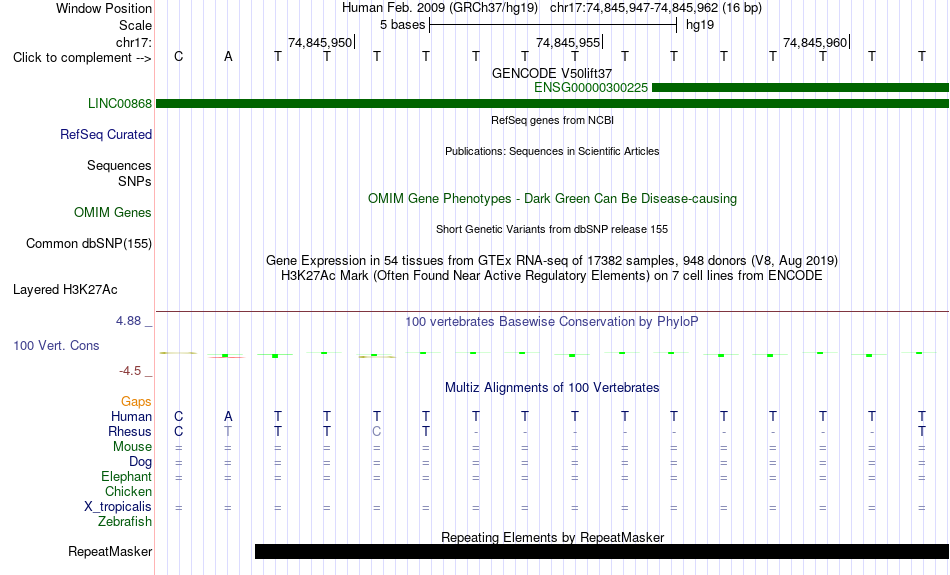The height and width of the screenshot is (575, 950).
Task: Click '100 vertebrates Basewise Conservation by PhyloP' title
Action: (552, 322)
